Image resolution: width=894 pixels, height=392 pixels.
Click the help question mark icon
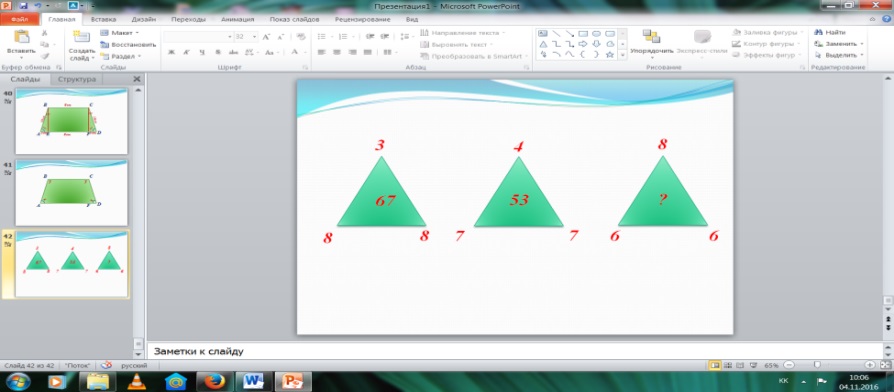coord(885,19)
